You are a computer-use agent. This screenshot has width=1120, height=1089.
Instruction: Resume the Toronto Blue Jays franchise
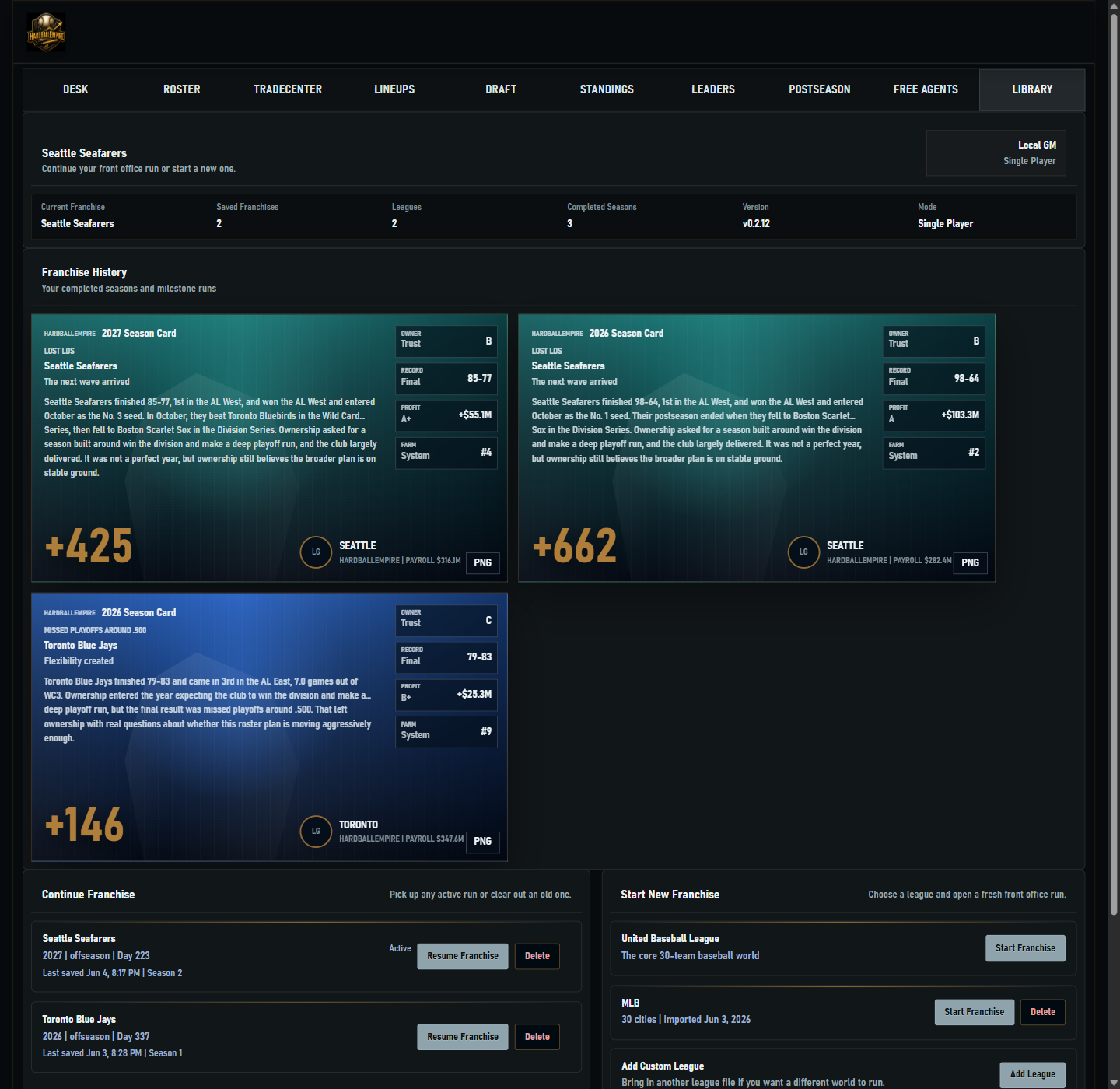click(x=463, y=1037)
